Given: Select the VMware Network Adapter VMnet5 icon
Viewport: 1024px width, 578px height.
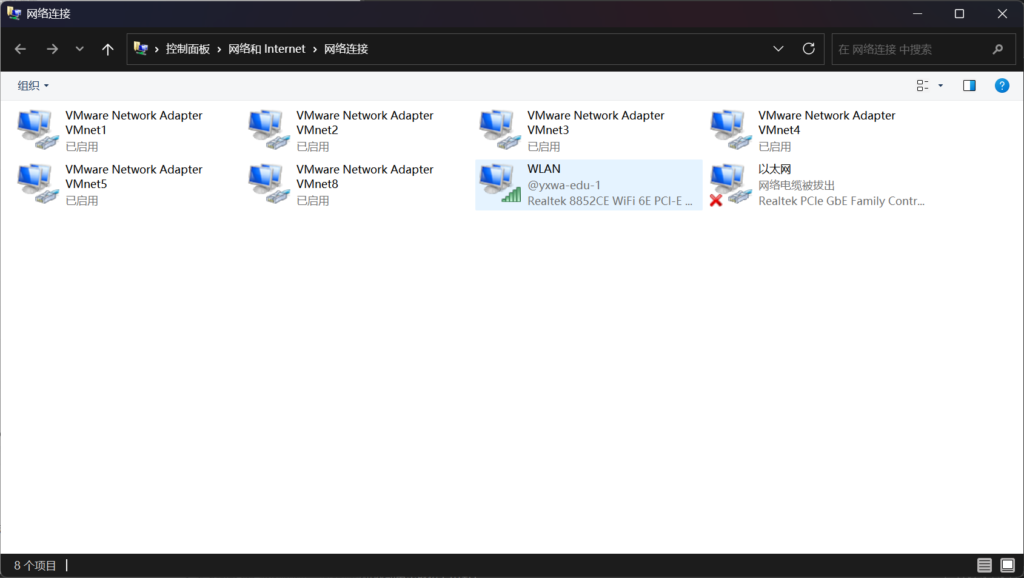Looking at the screenshot, I should pos(37,184).
